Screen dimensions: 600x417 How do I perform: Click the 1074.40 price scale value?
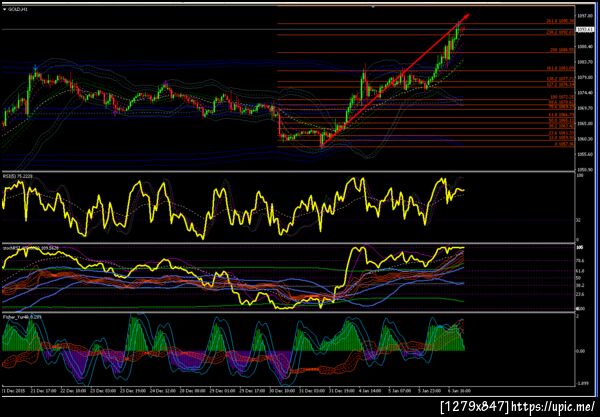584,93
